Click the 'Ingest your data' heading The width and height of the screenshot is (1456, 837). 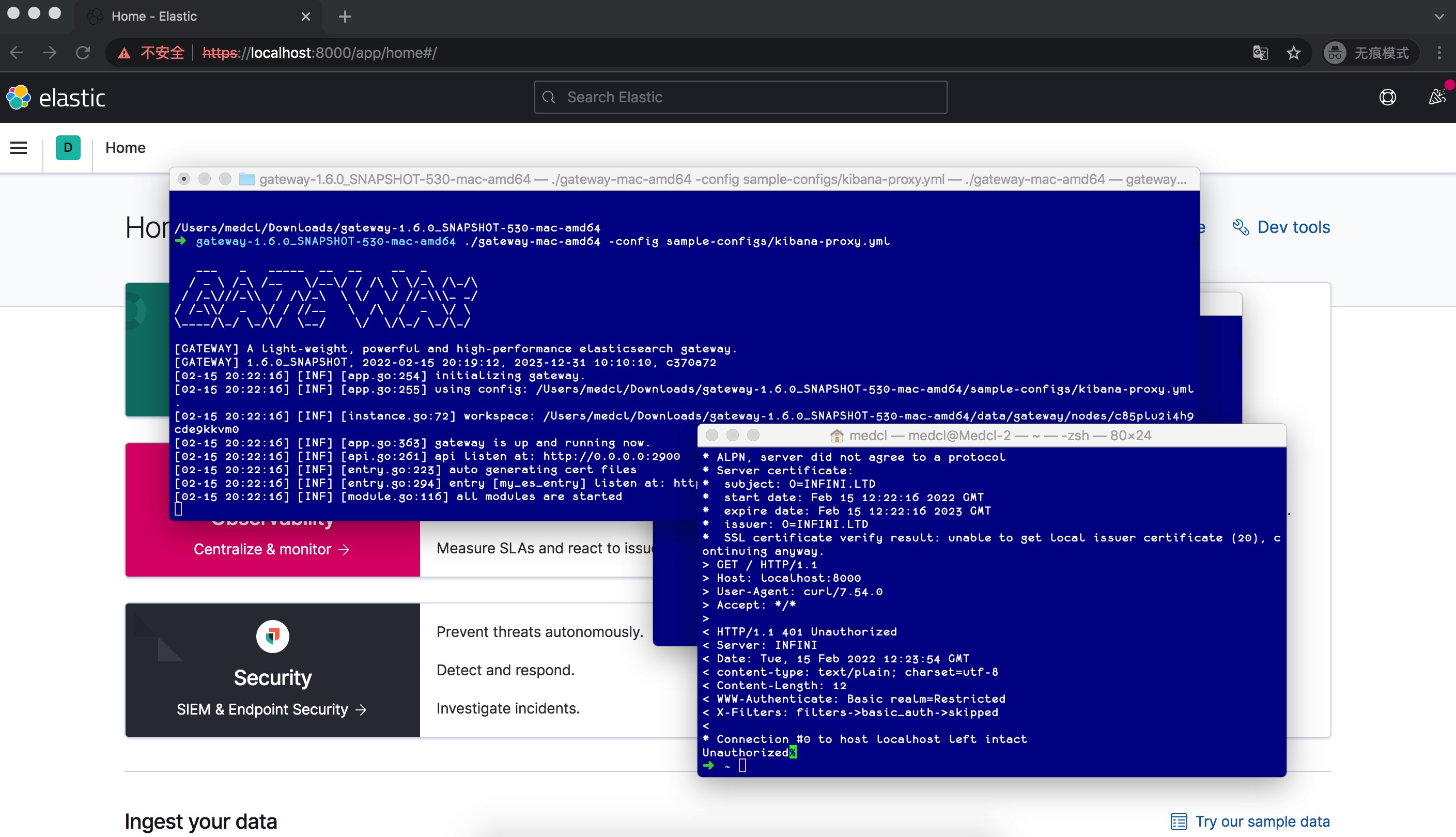pyautogui.click(x=200, y=822)
